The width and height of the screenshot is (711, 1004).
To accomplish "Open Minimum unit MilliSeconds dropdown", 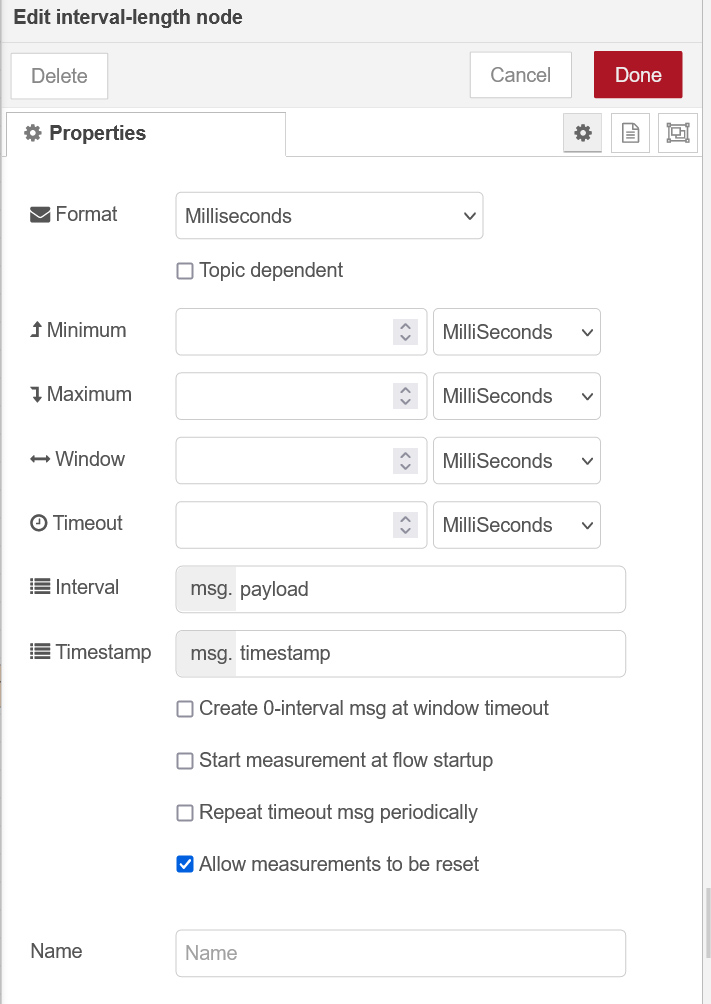I will pos(516,332).
